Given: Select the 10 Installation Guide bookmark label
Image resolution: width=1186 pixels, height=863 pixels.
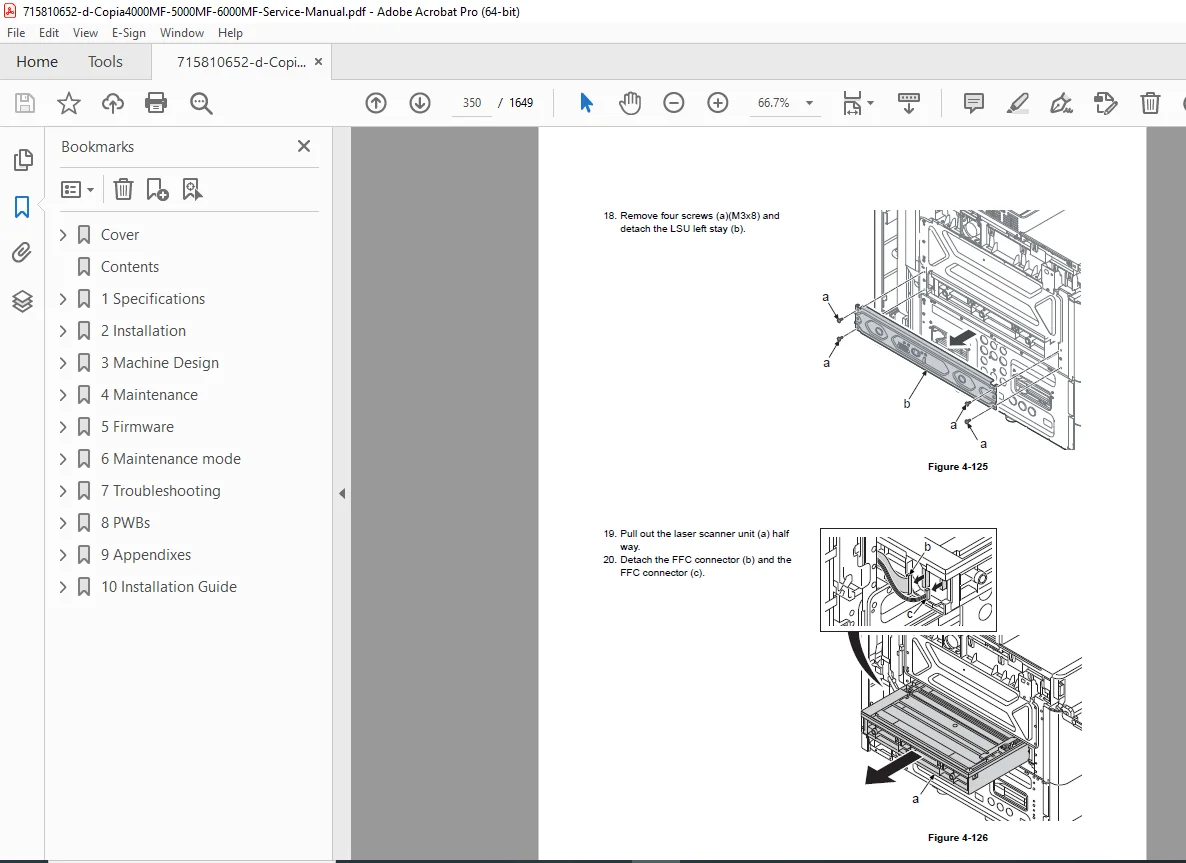Looking at the screenshot, I should (x=169, y=587).
